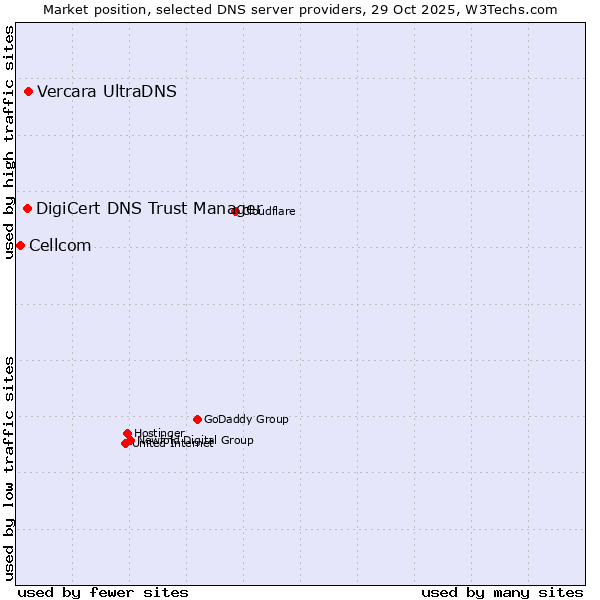Click the 'used by high traffic sites' axis label
600x600 pixels.
point(9,142)
